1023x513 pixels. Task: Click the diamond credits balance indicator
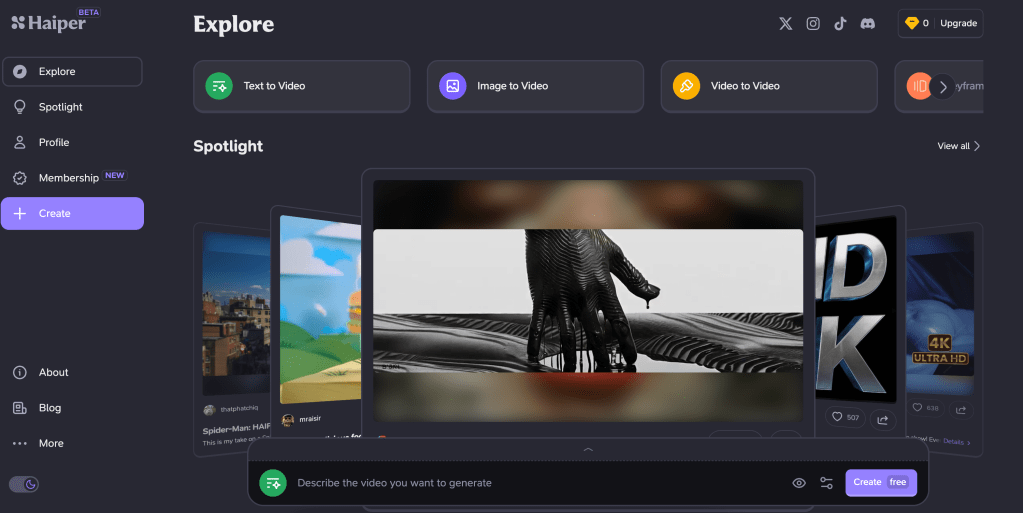point(916,23)
